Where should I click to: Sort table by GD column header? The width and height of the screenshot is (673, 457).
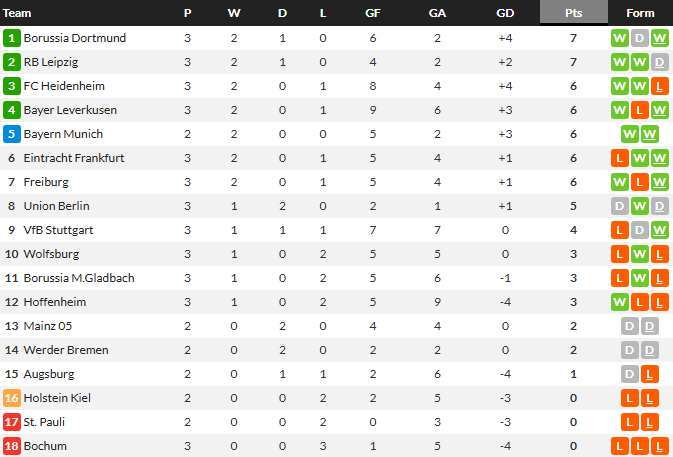[506, 13]
